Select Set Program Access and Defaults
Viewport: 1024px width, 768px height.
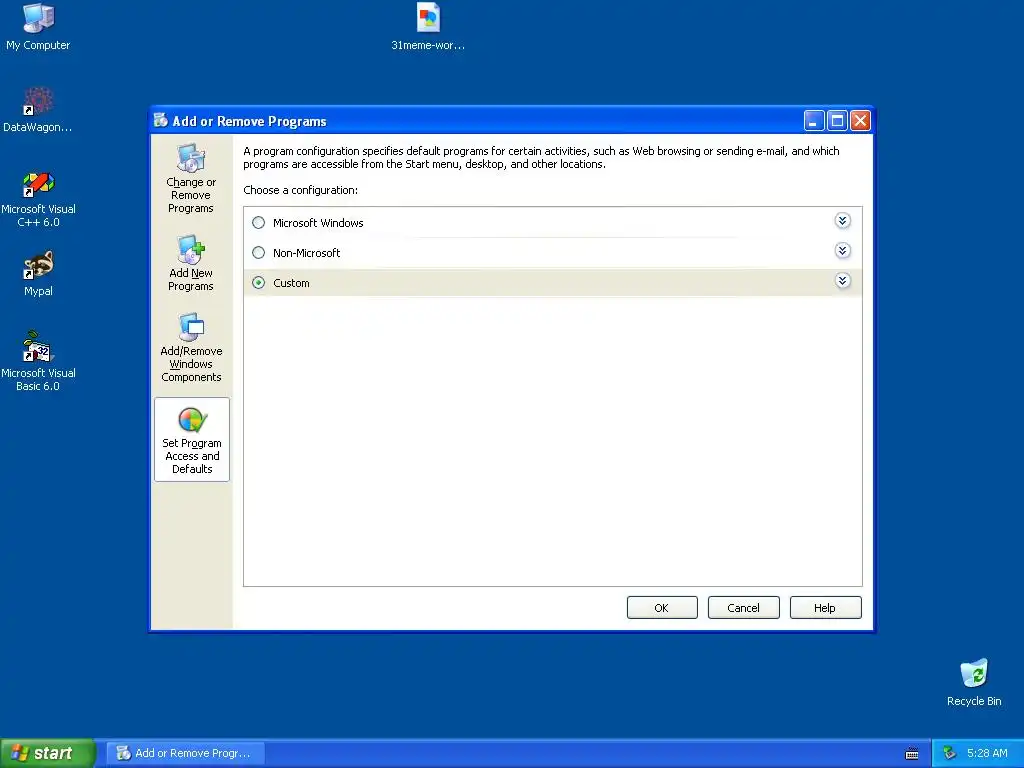(192, 440)
